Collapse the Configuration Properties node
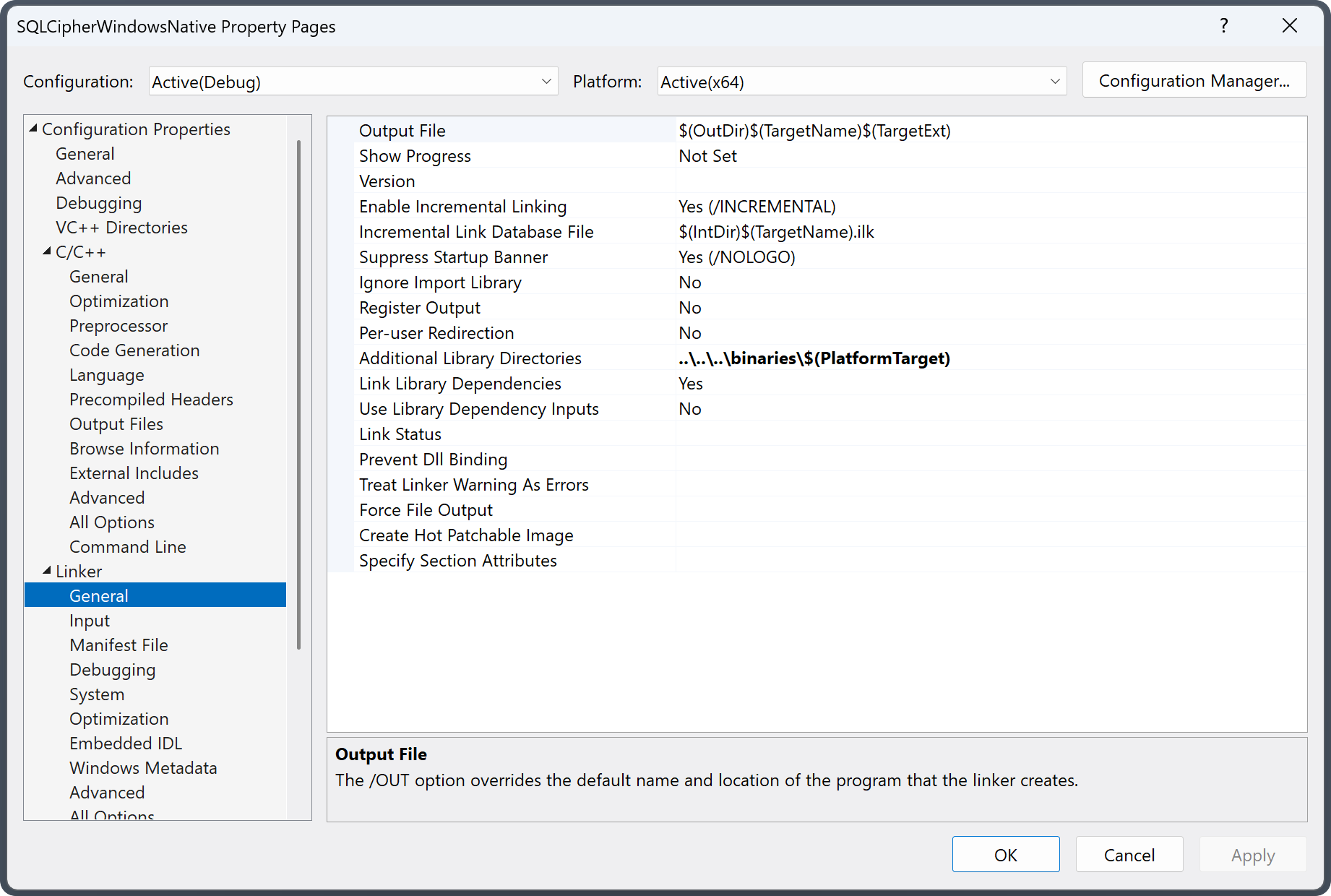Image resolution: width=1331 pixels, height=896 pixels. point(33,129)
